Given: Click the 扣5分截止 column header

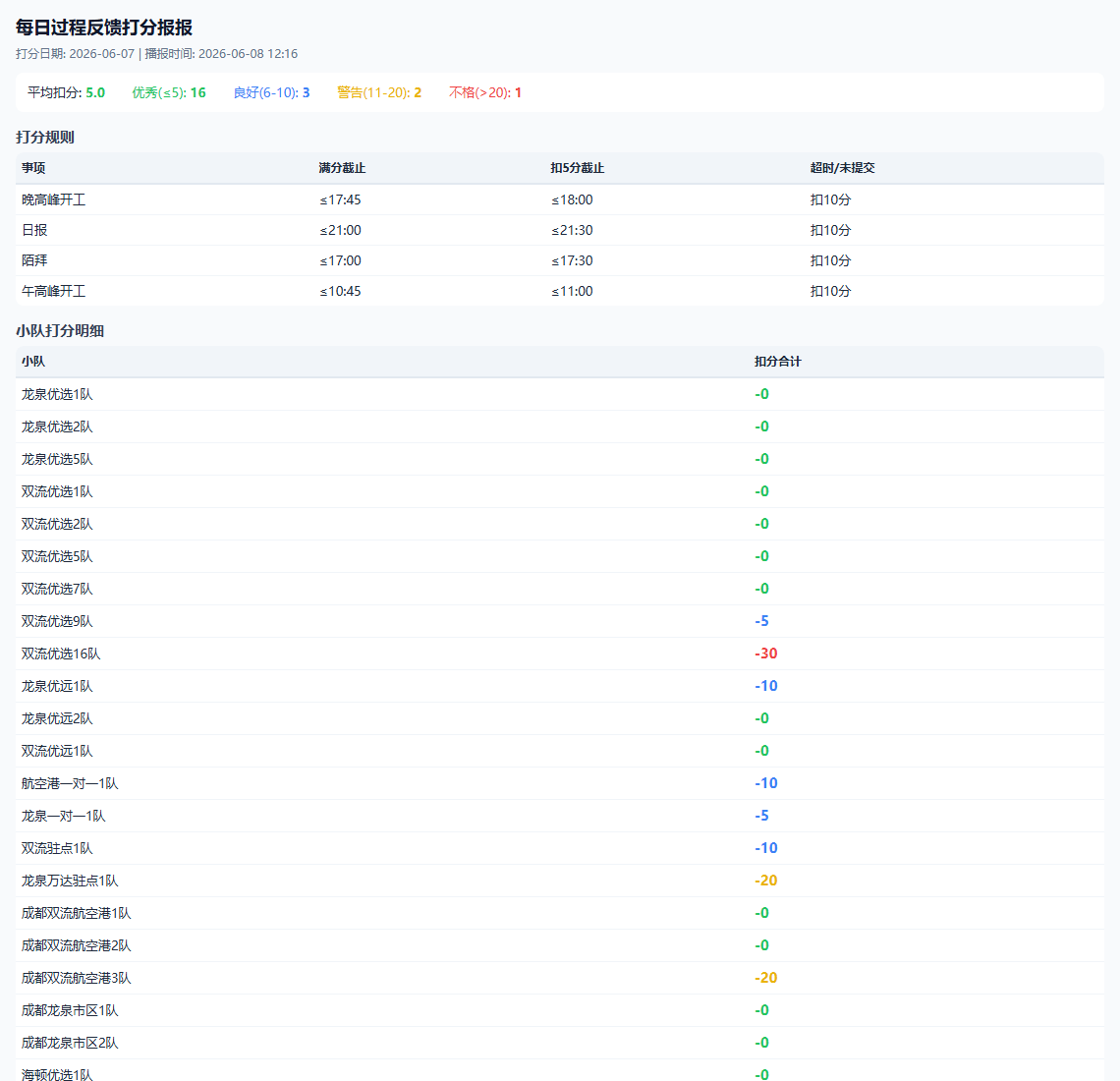Looking at the screenshot, I should 577,168.
